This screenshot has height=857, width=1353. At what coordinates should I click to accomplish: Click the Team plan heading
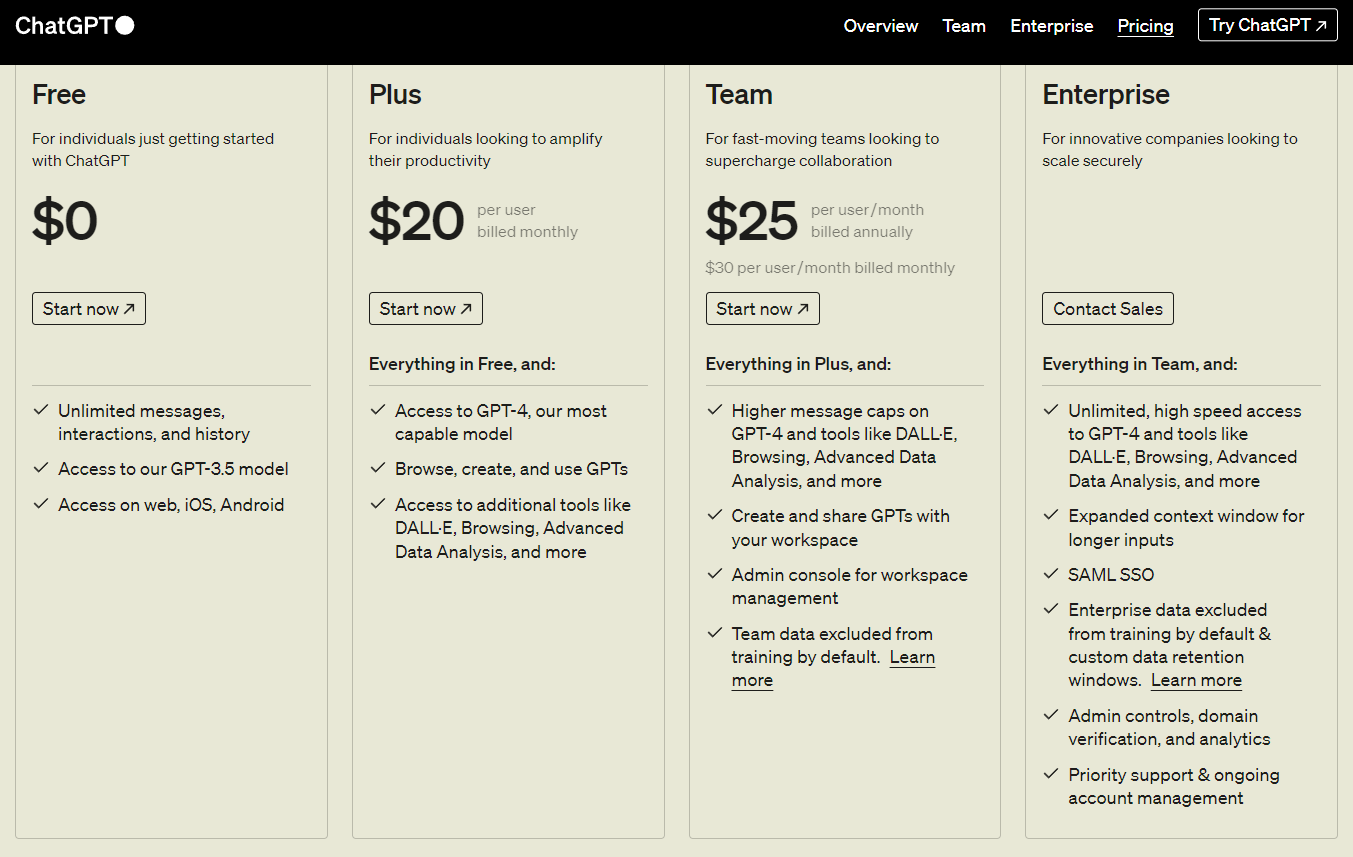tap(739, 95)
